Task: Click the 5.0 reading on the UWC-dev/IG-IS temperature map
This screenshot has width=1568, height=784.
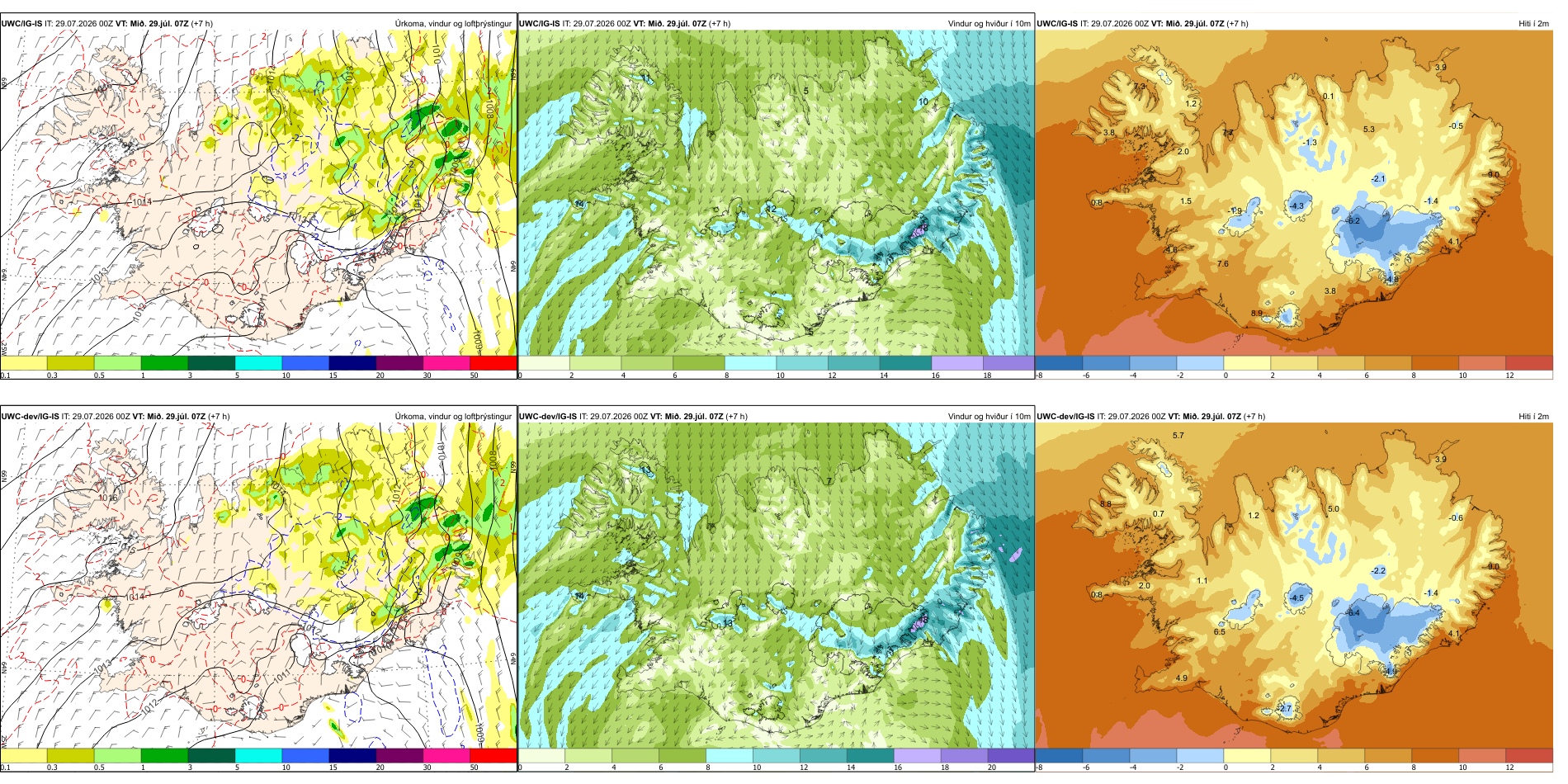Action: (x=1334, y=509)
